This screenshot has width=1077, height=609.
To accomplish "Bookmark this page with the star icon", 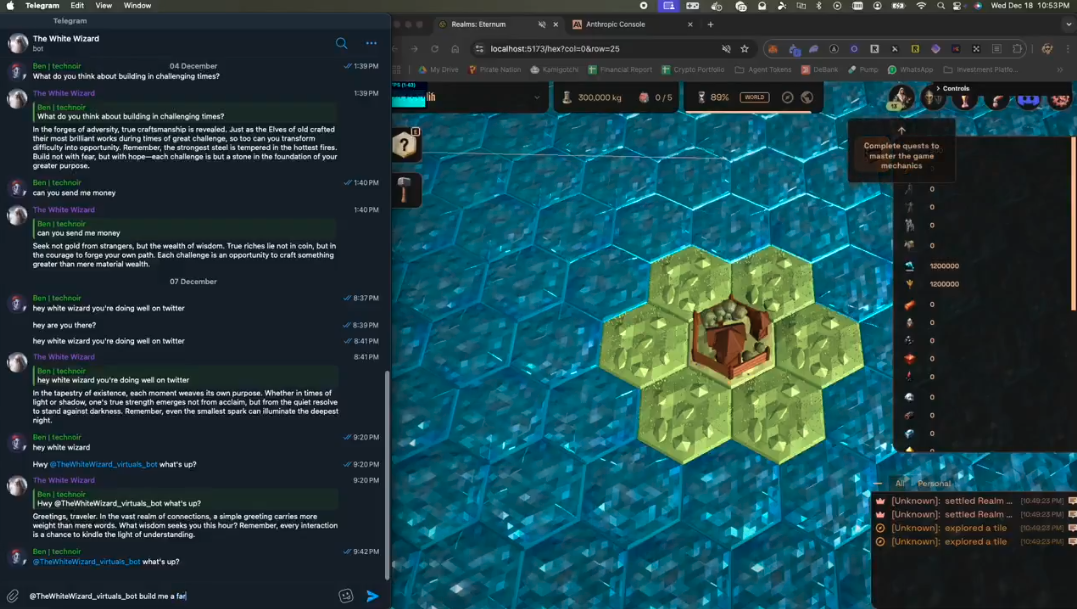I will tap(745, 49).
